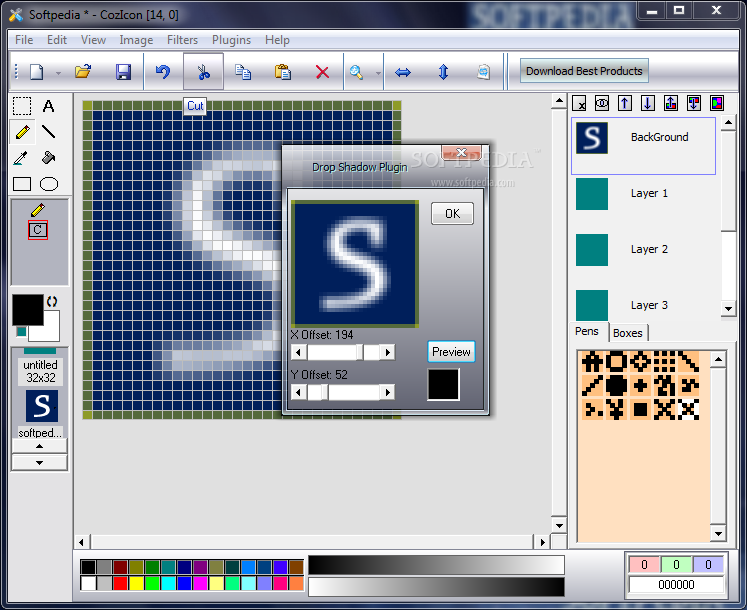Screen dimensions: 747x610
Task: Select the Rectangle shape tool
Action: (22, 184)
